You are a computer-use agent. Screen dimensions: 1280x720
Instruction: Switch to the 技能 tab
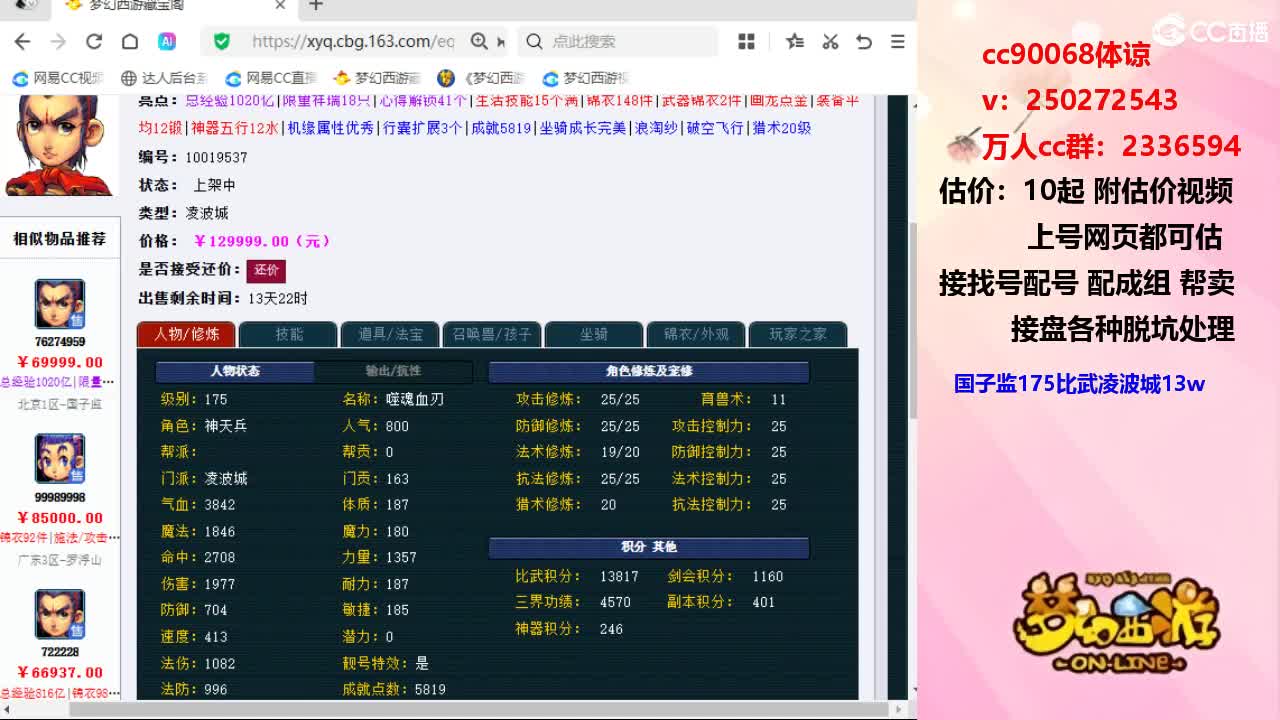(x=289, y=334)
